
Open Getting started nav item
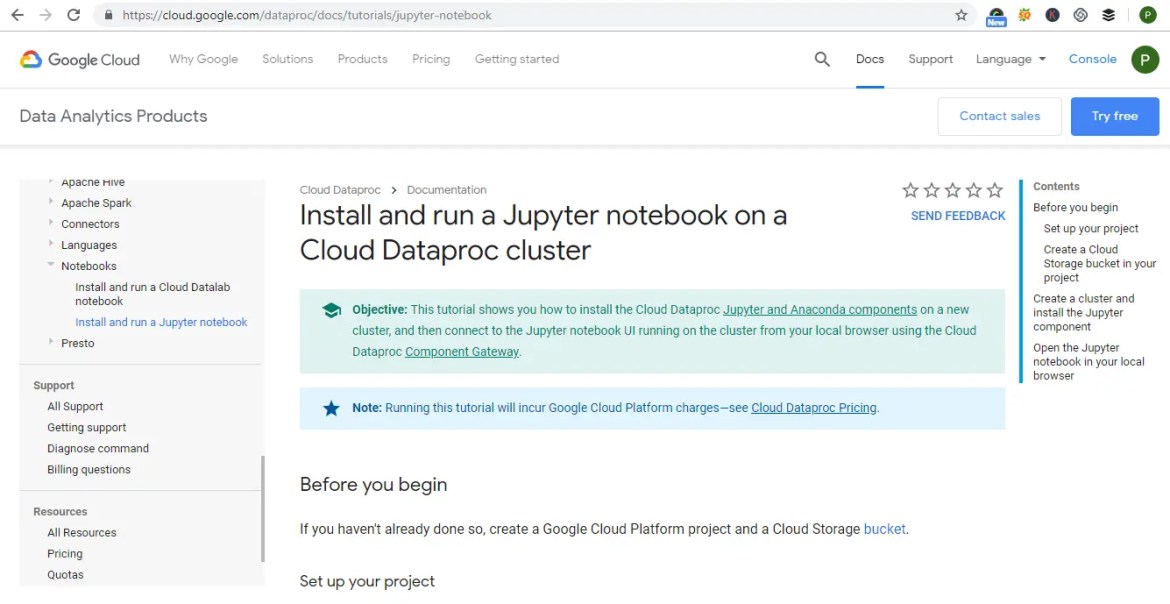coord(516,59)
